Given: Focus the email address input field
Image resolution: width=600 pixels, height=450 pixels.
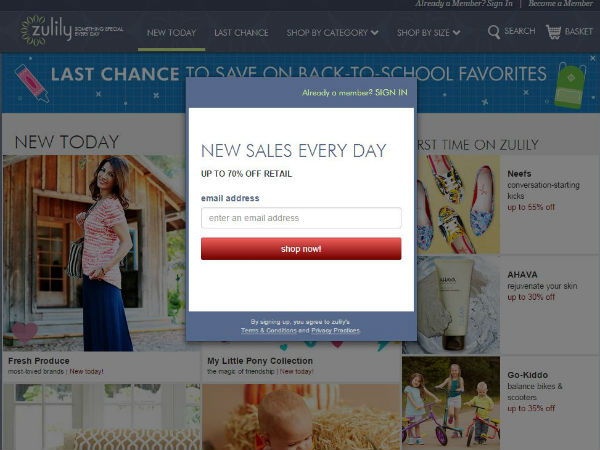Looking at the screenshot, I should click(301, 218).
